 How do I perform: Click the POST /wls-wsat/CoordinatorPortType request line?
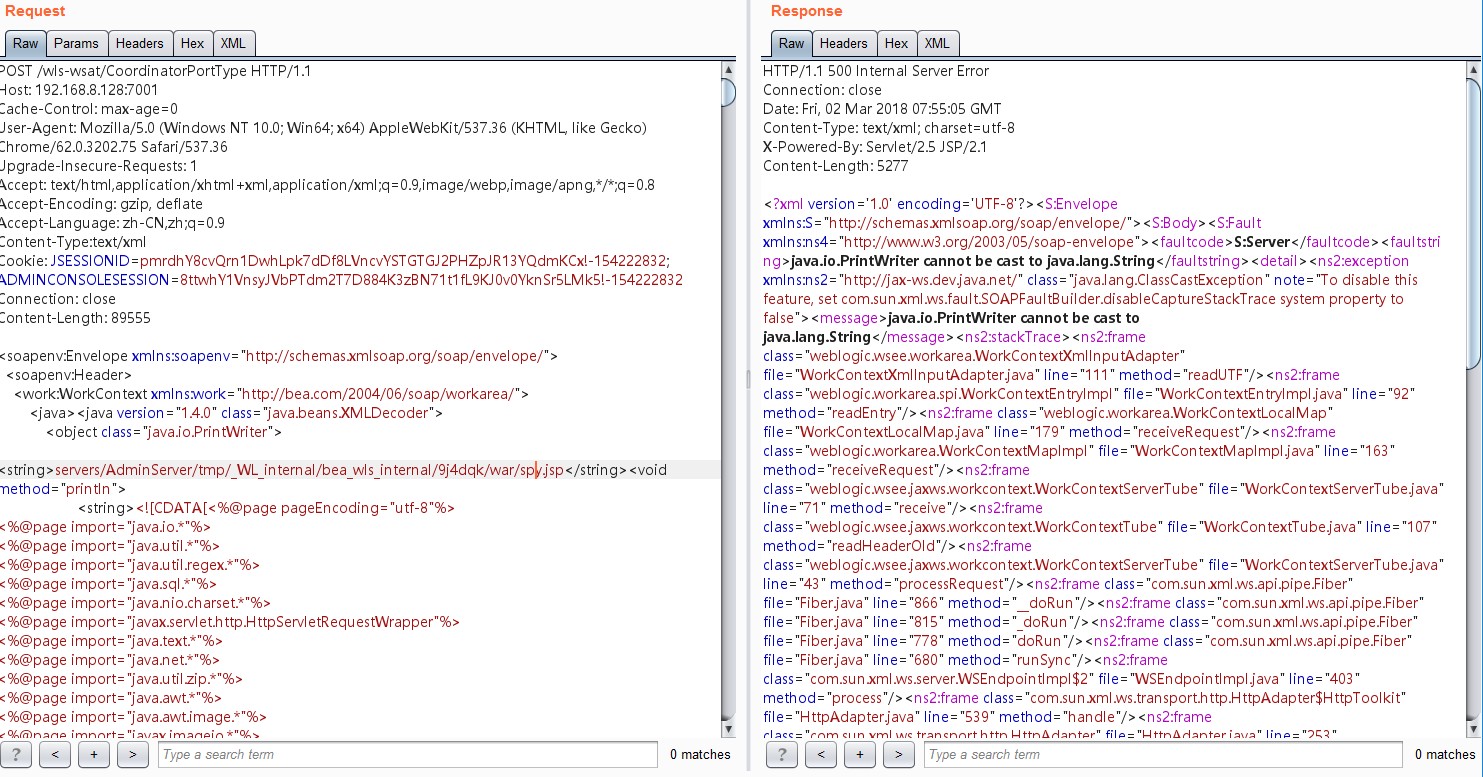click(156, 71)
